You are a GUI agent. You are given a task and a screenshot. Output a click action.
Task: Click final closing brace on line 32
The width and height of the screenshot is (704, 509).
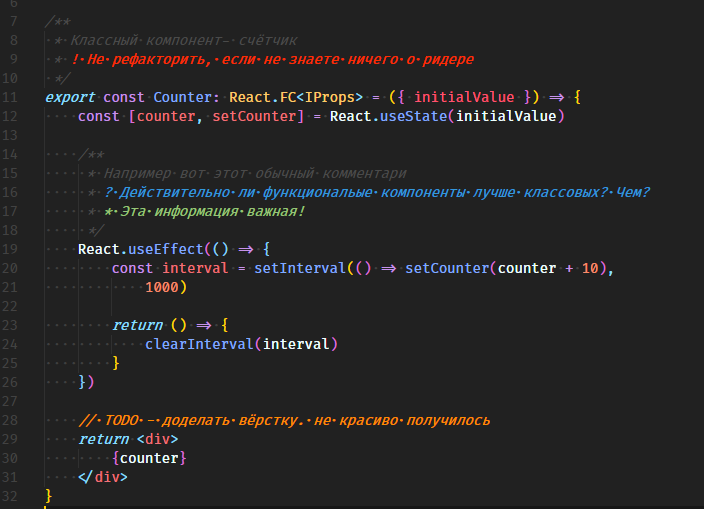(48, 496)
